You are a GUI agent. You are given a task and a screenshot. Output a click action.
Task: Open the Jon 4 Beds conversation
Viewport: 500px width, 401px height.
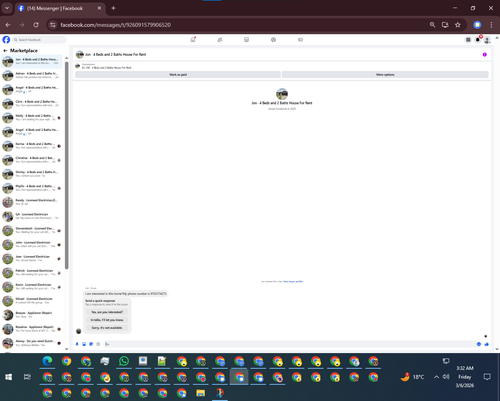(32, 61)
